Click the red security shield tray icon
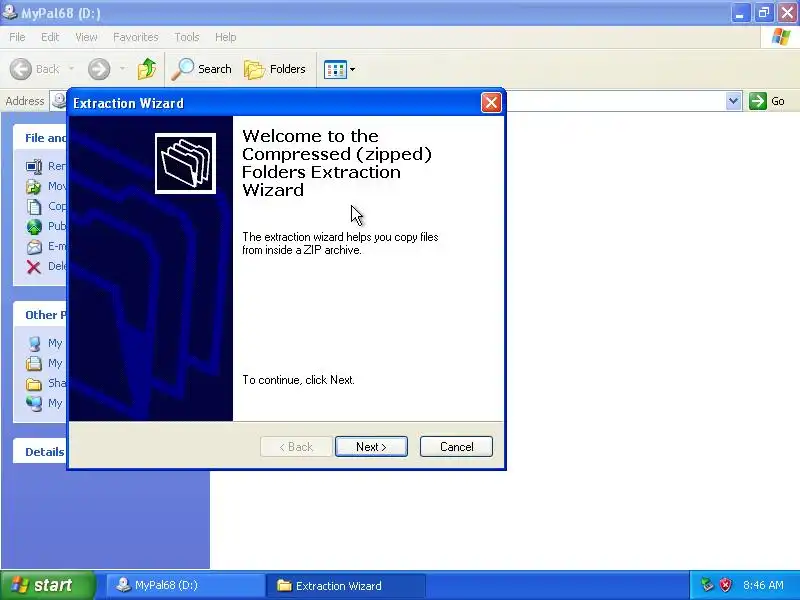Viewport: 800px width, 600px height. (725, 585)
